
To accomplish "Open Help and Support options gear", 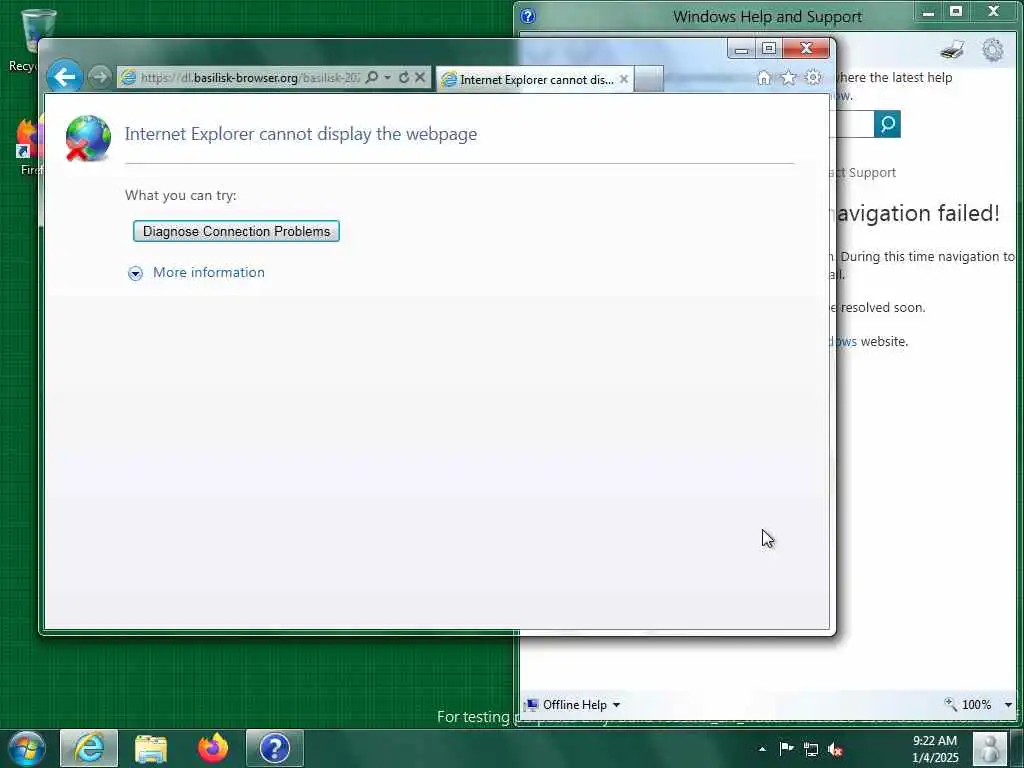I will [993, 50].
